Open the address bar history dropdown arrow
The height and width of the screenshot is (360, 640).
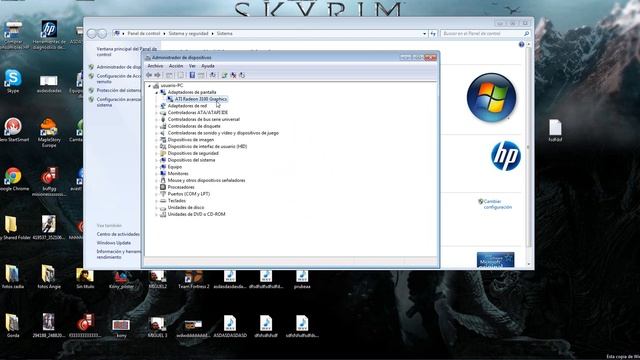[424, 33]
